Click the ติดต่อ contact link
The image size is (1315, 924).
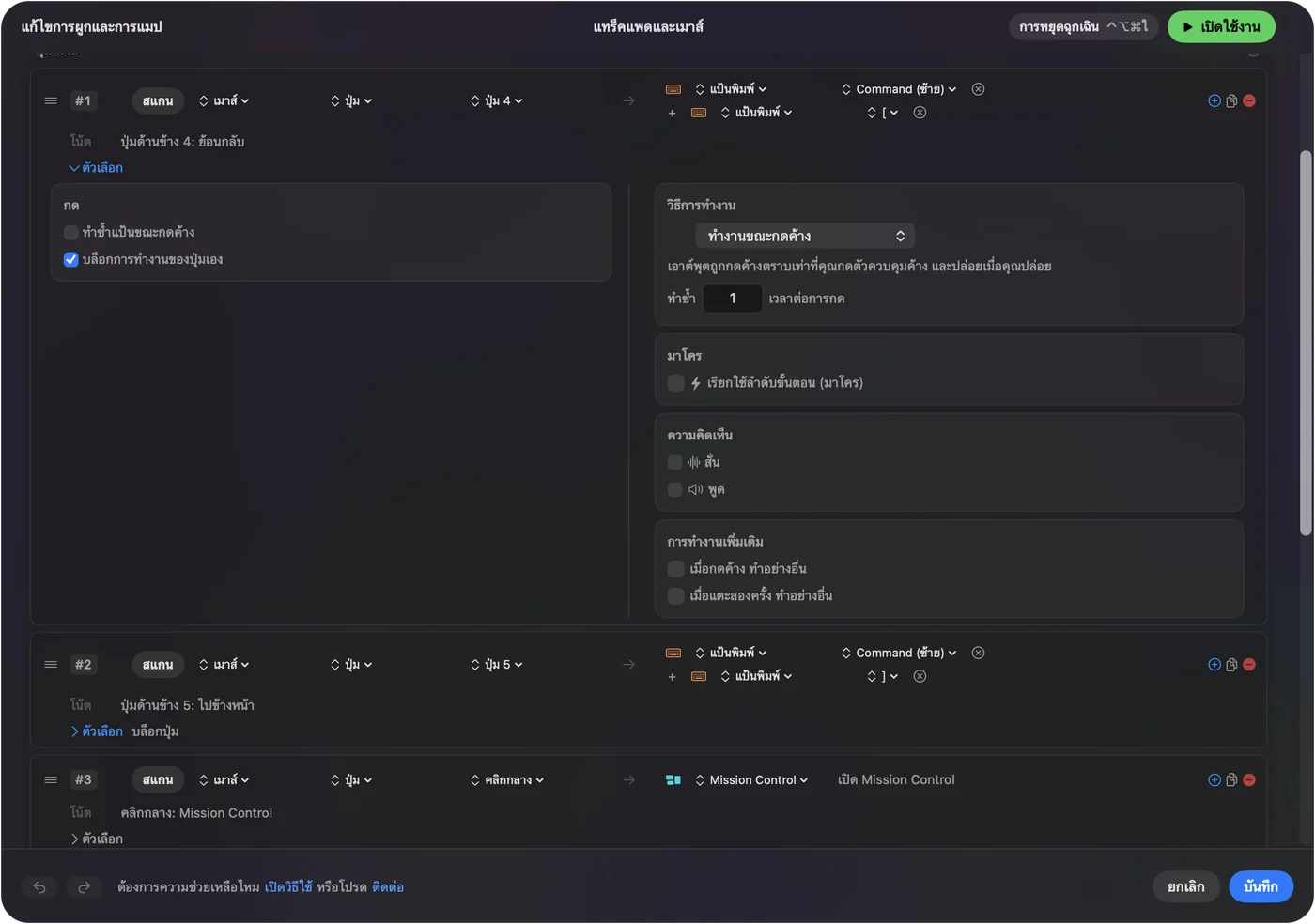coord(388,886)
